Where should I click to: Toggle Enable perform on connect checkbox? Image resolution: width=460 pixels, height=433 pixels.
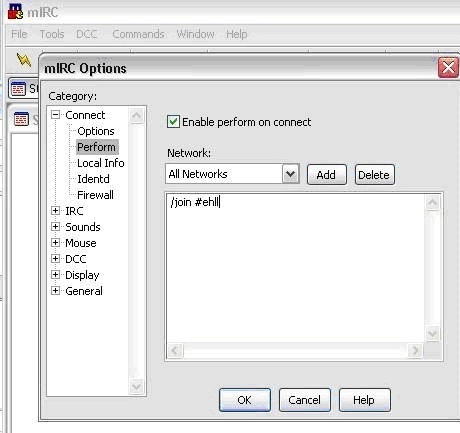pyautogui.click(x=173, y=122)
